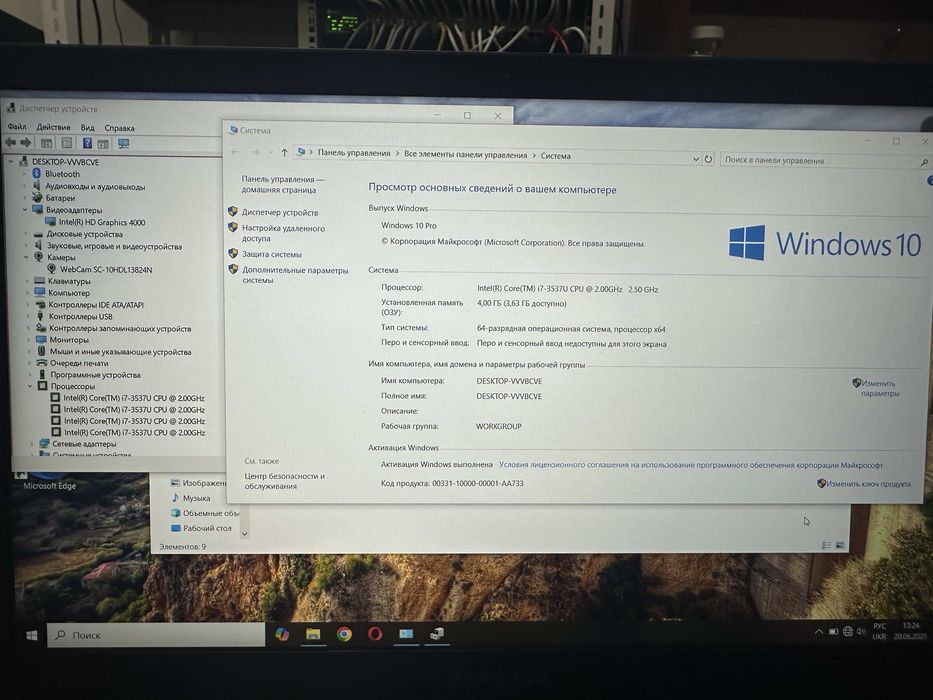Select Очереди печати category
Image resolution: width=933 pixels, height=700 pixels.
[79, 363]
